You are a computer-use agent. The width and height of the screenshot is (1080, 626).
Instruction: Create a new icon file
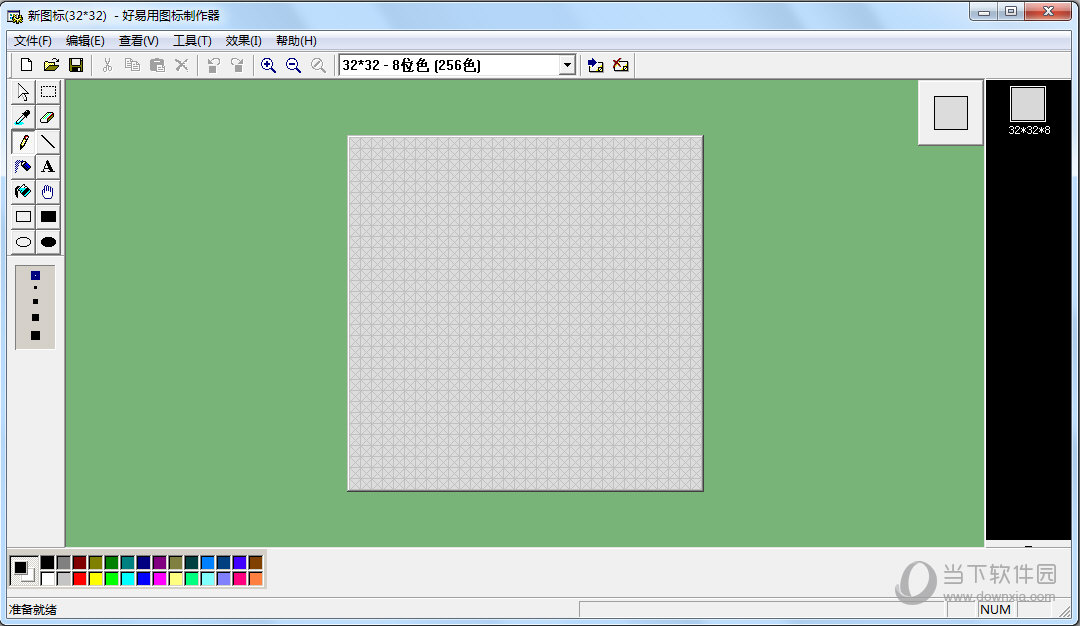[26, 65]
